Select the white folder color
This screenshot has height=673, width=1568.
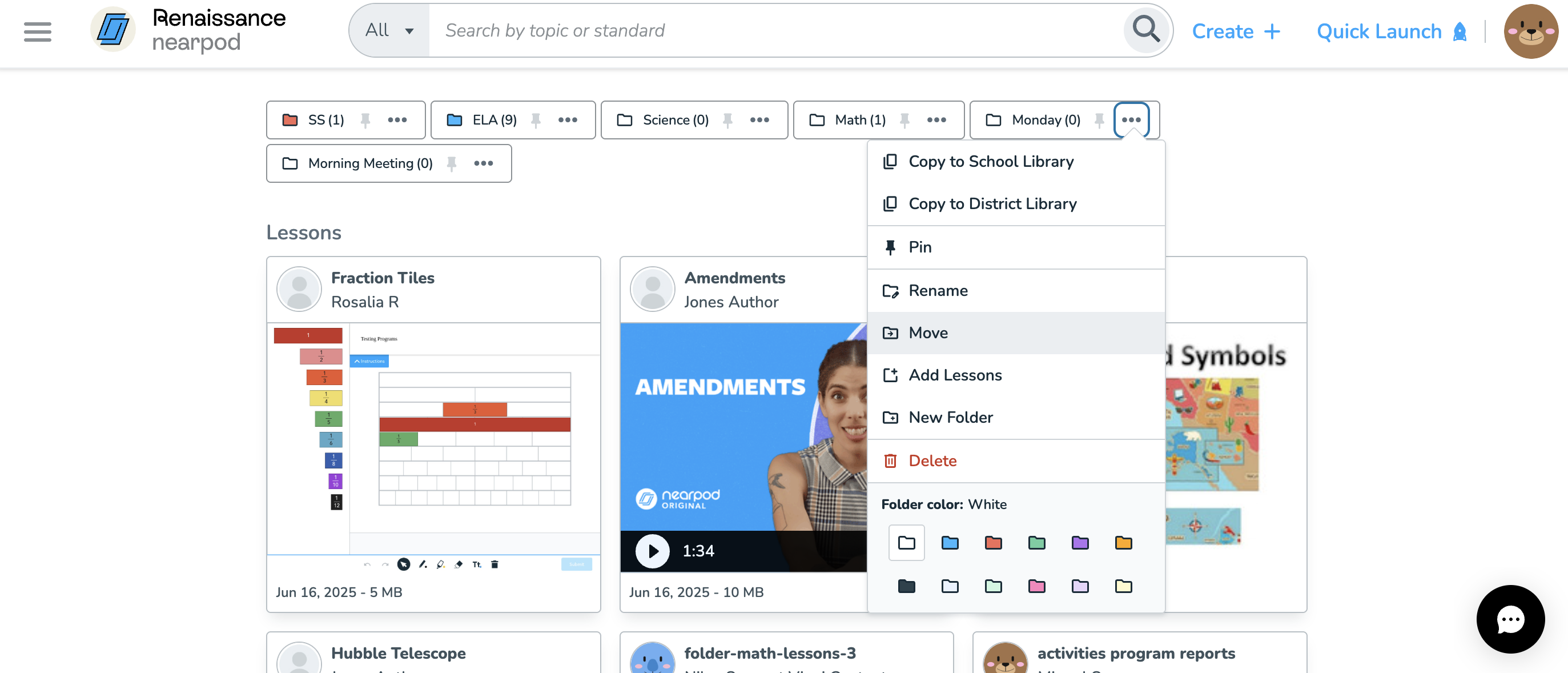906,542
